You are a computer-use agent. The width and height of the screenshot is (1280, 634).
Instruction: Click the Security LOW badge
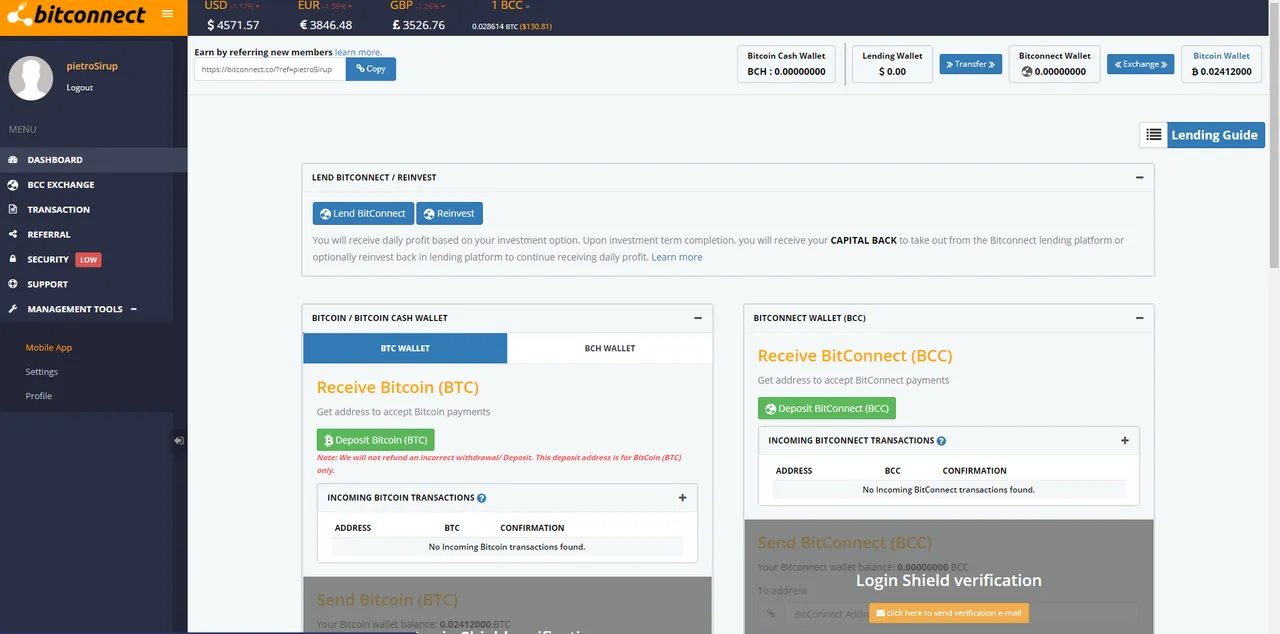89,260
